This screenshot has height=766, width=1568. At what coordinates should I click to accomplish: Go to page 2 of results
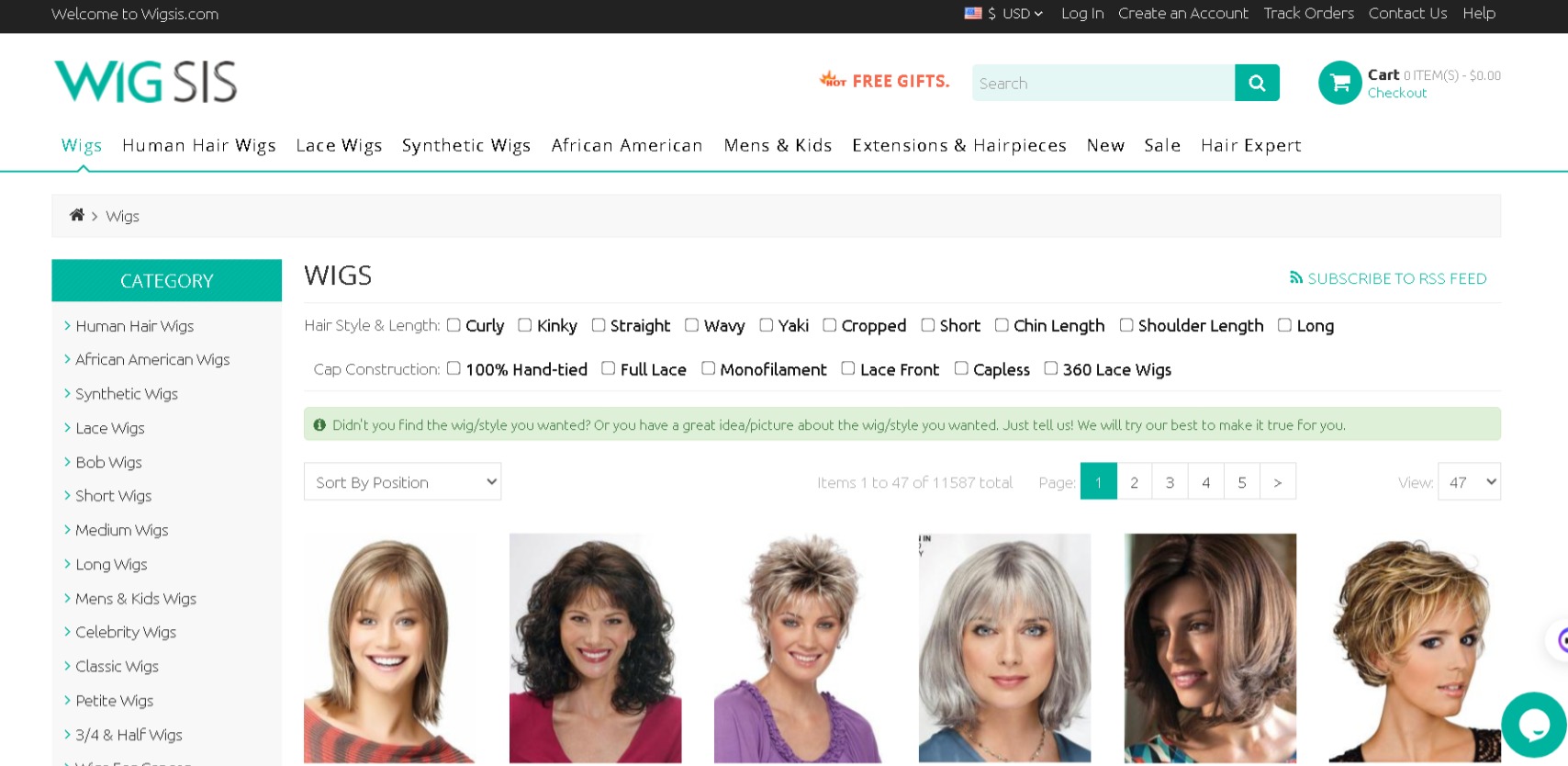1134,482
